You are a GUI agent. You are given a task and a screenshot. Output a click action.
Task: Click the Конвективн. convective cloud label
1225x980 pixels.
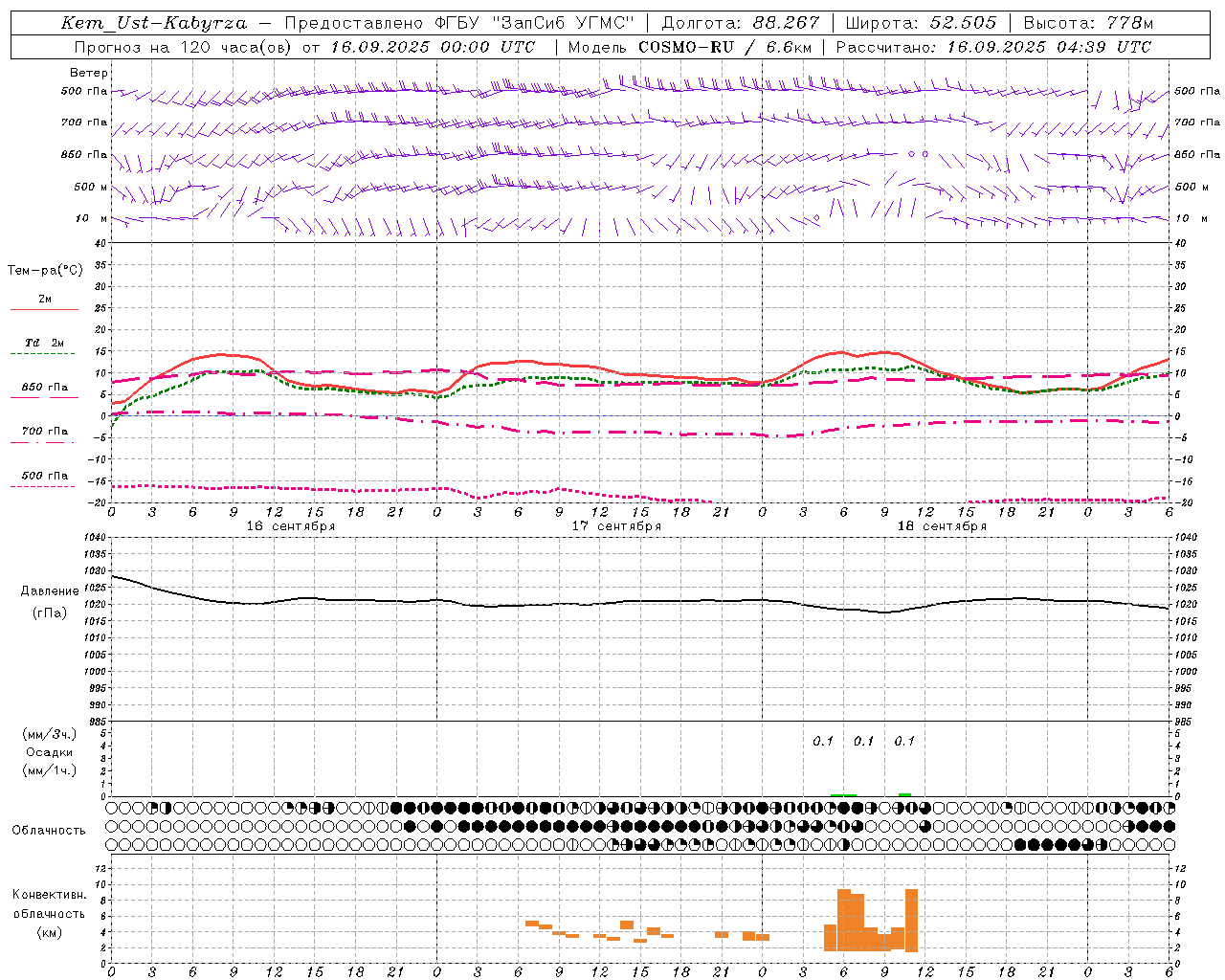(50, 895)
